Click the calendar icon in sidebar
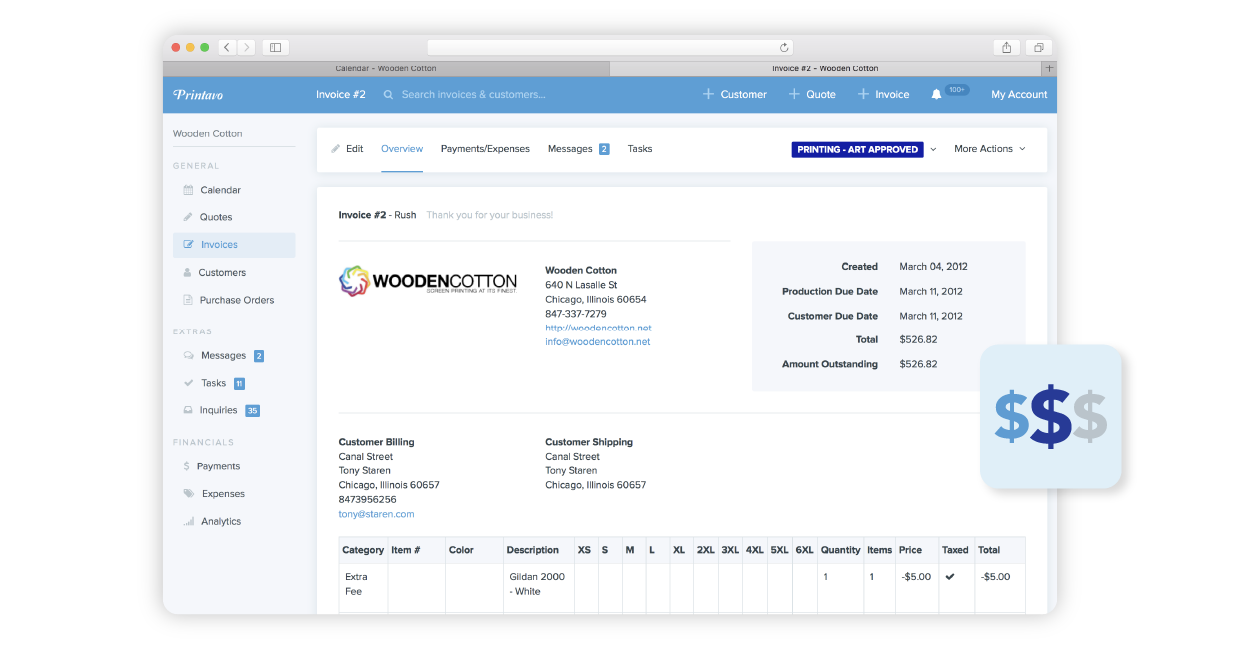Viewport: 1250px width, 667px height. tap(188, 190)
